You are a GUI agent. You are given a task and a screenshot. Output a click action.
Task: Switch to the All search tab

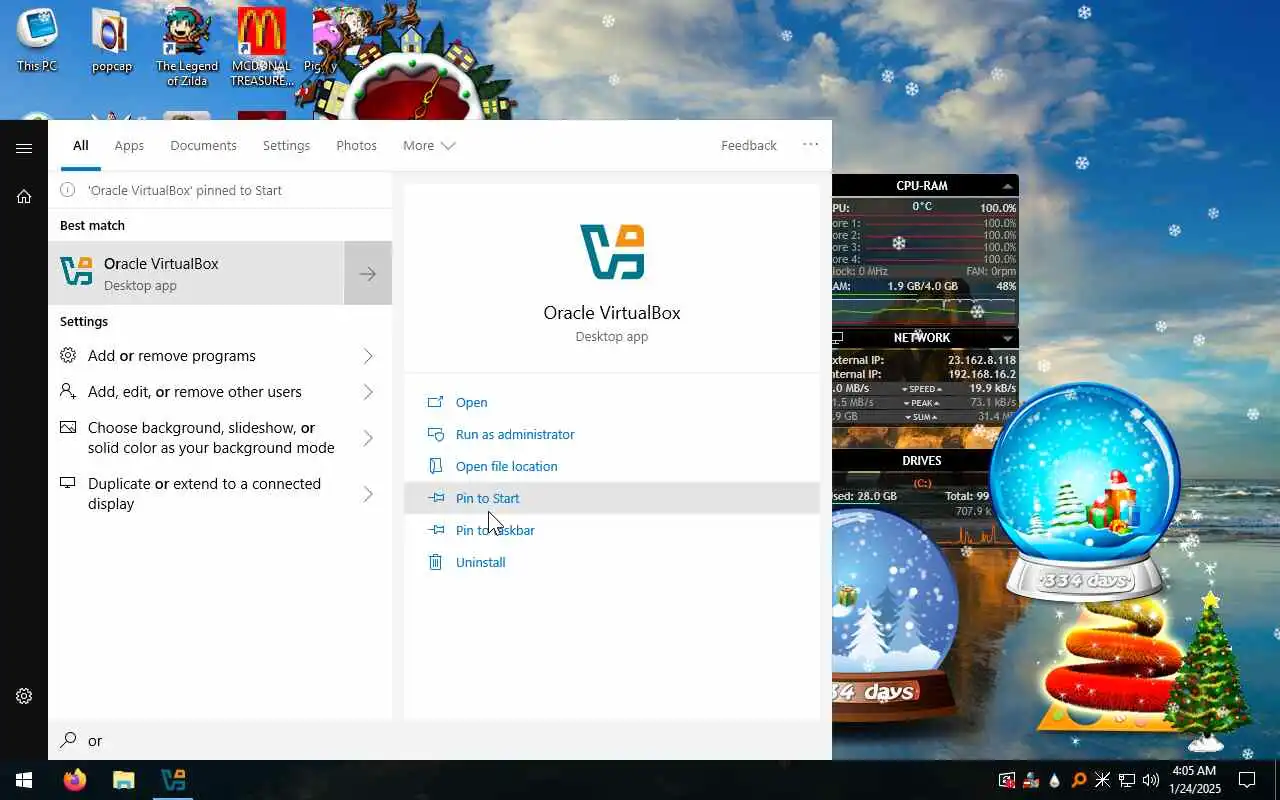click(x=80, y=145)
